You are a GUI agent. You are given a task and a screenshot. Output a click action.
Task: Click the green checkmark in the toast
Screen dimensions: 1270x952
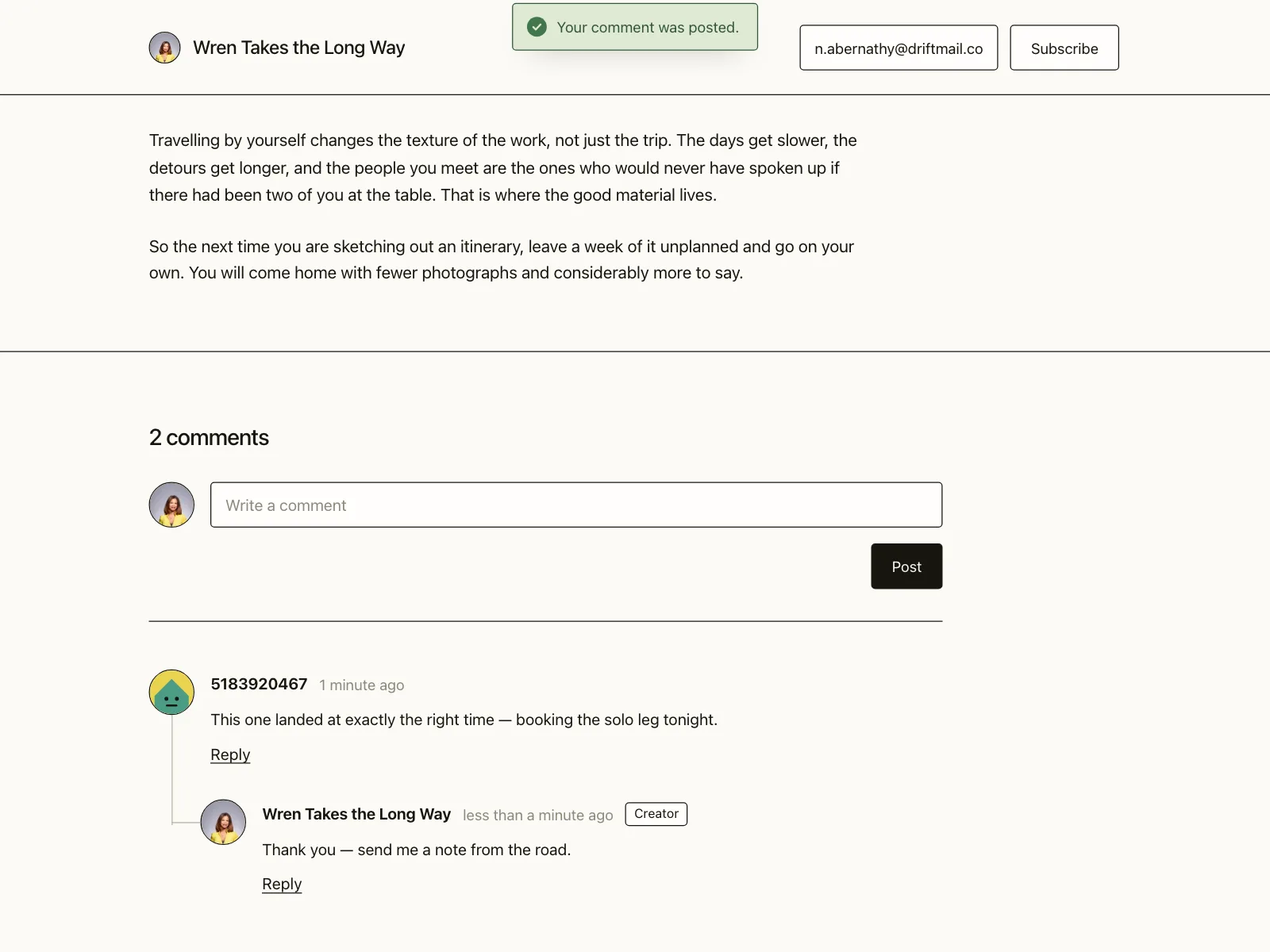[x=537, y=27]
